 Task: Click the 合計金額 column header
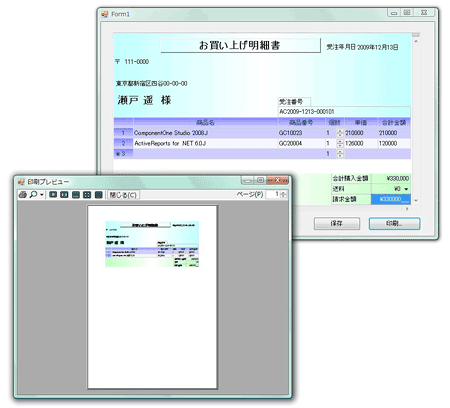pyautogui.click(x=394, y=122)
